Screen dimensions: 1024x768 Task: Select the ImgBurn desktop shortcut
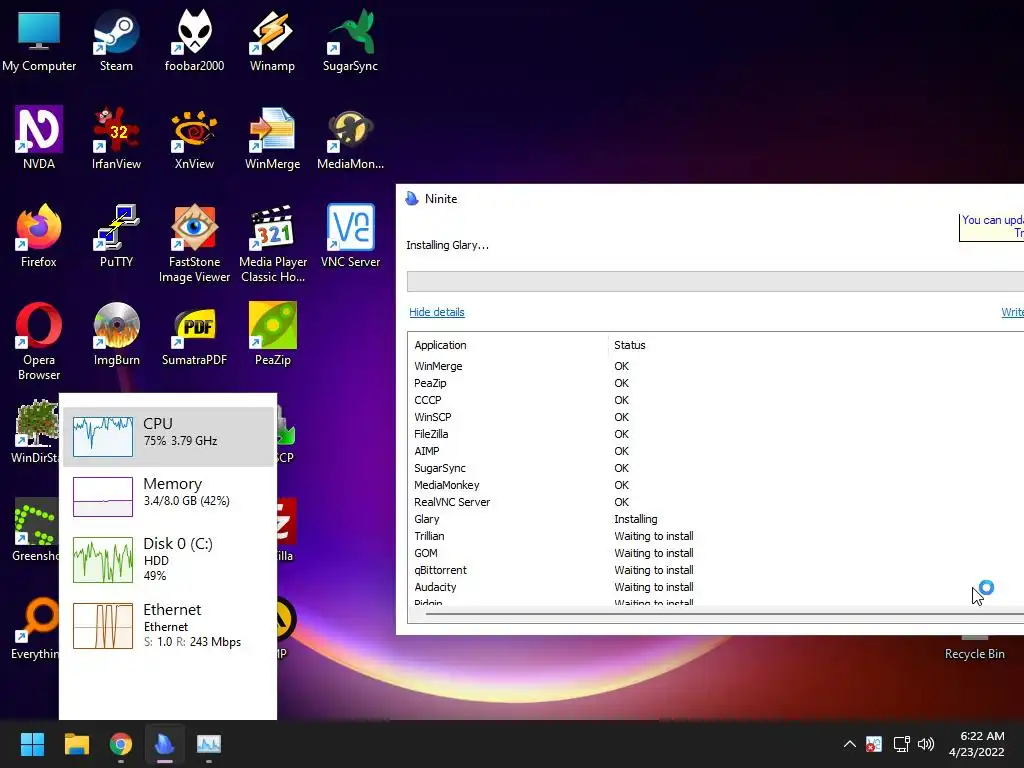pos(116,334)
